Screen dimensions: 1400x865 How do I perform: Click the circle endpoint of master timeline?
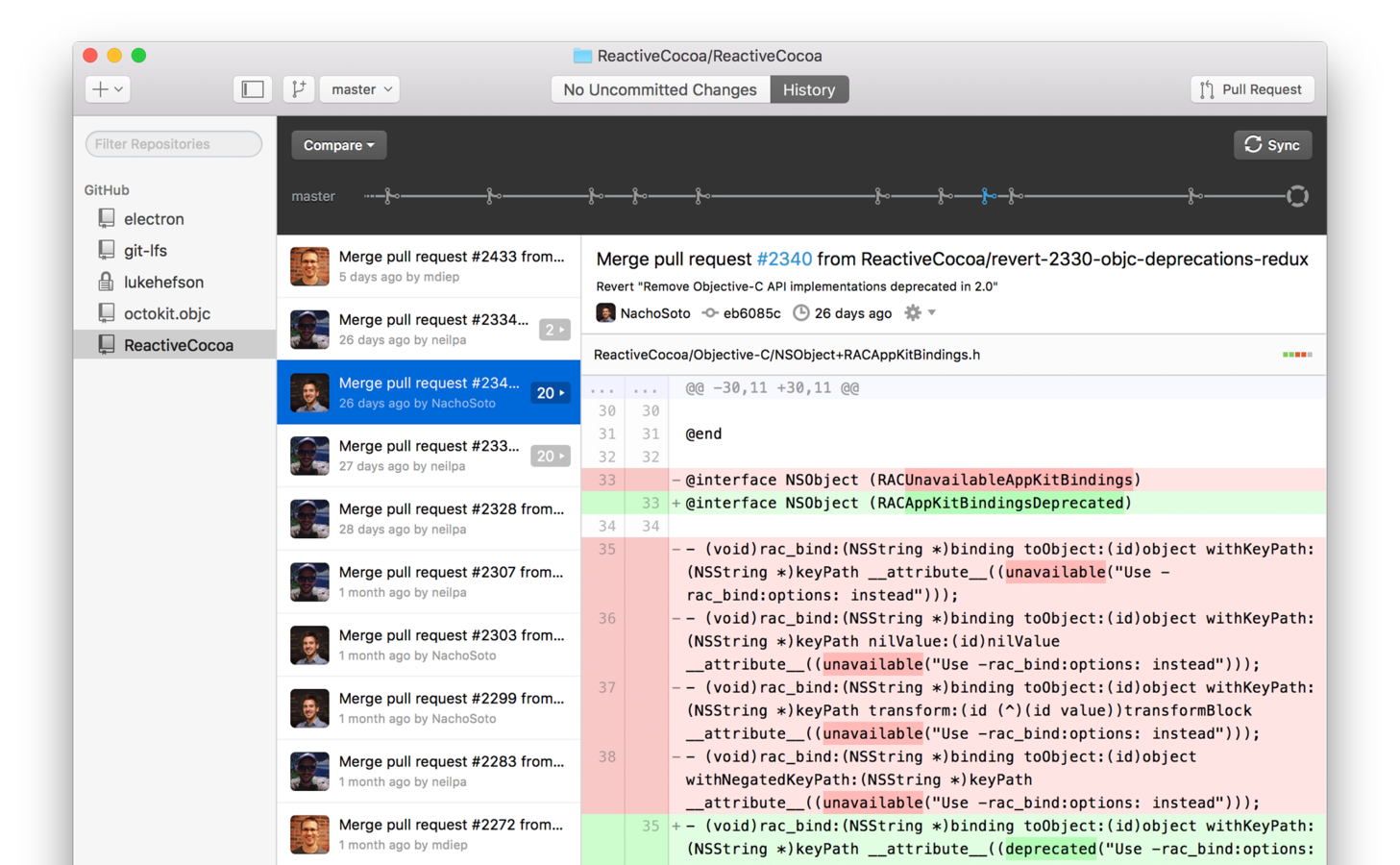[x=1297, y=196]
